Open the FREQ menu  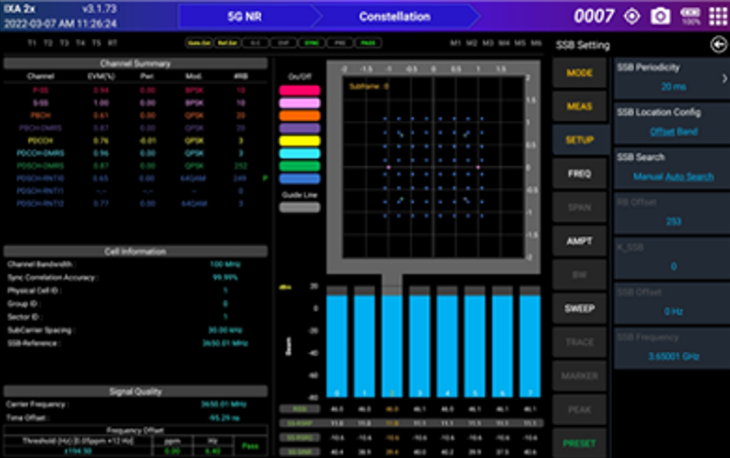579,174
